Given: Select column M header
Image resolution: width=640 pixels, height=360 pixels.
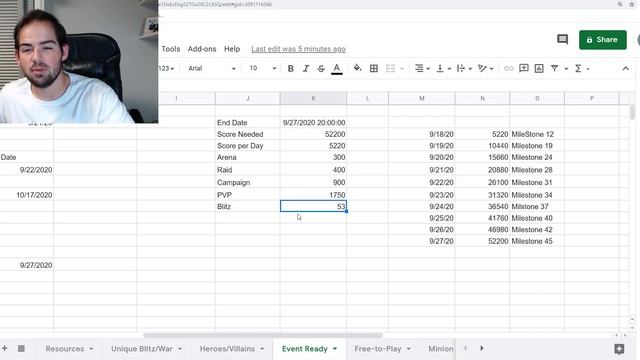Looking at the screenshot, I should 422,98.
